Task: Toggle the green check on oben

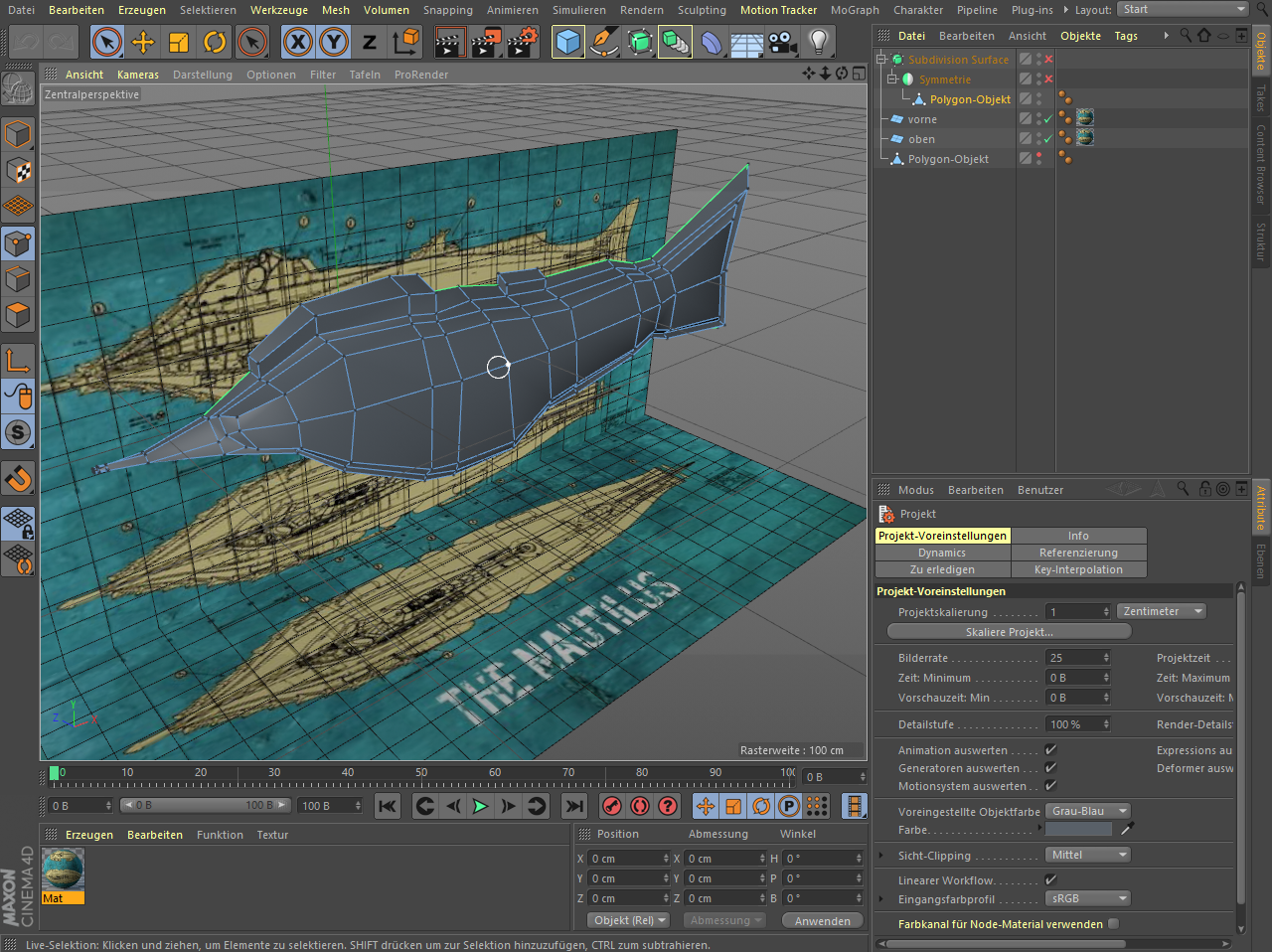Action: [x=1048, y=139]
